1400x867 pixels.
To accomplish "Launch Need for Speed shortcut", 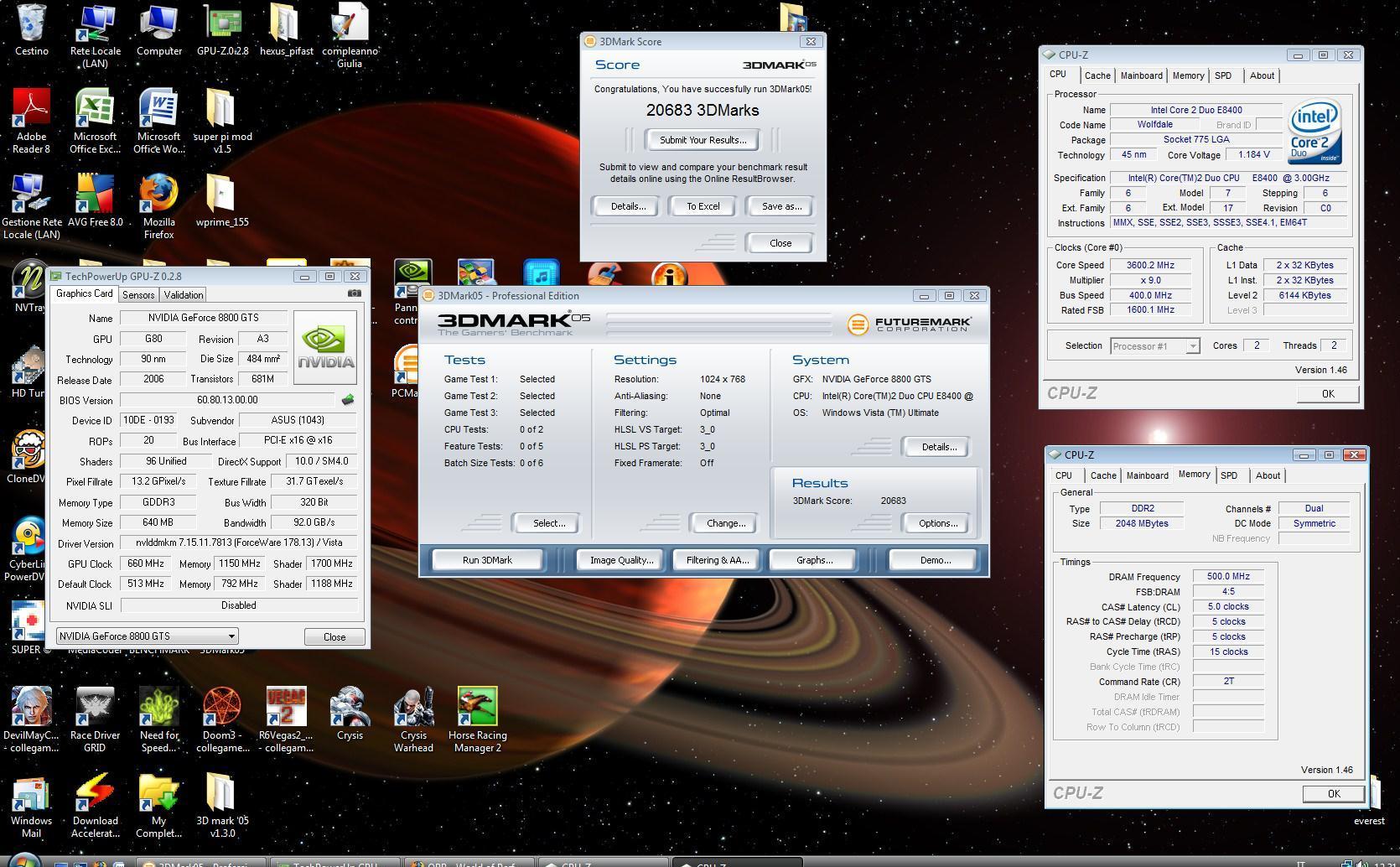I will (158, 719).
